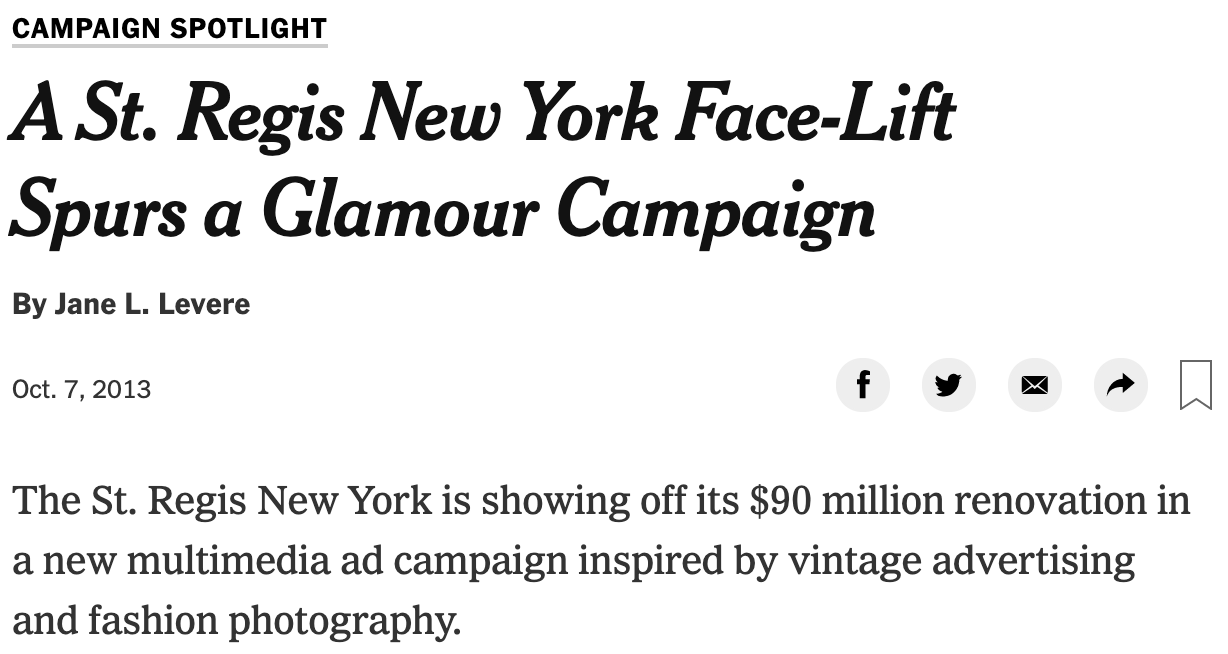Save article with the bookmark icon
1228x654 pixels.
[x=1196, y=385]
